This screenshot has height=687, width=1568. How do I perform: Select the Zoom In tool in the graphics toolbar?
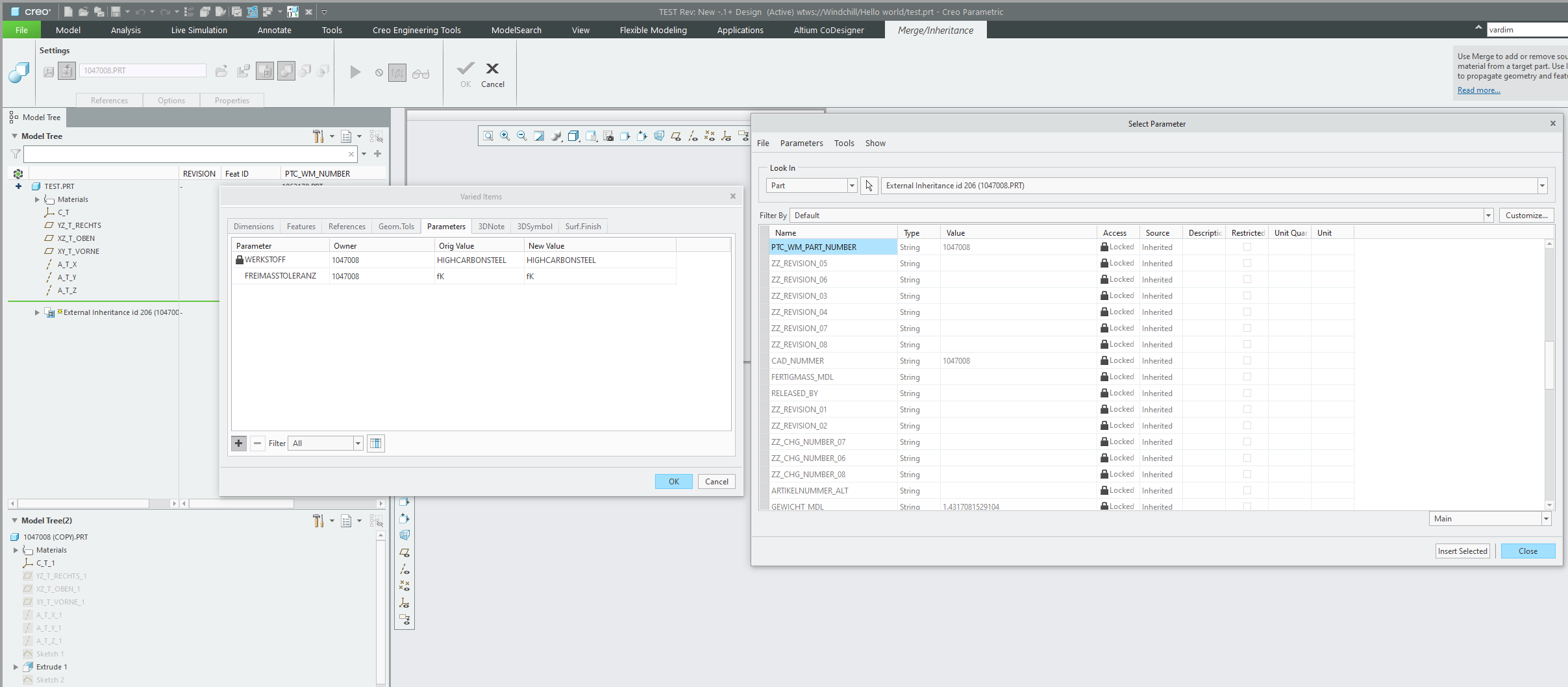[504, 136]
